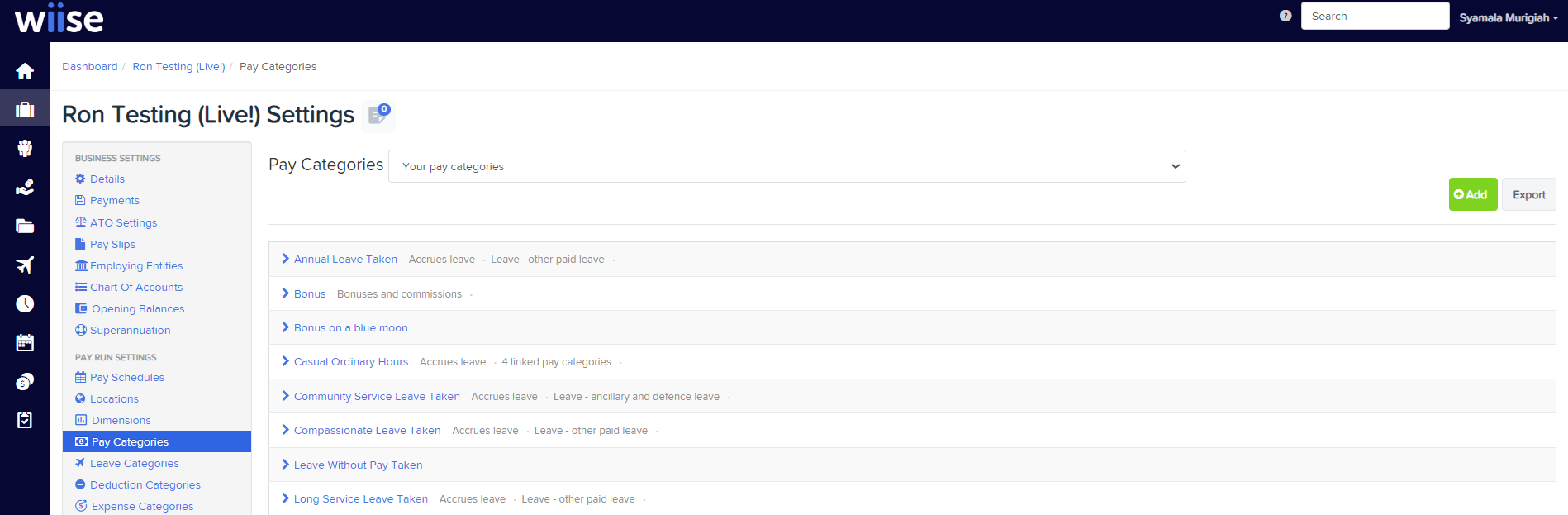Open Expense Categories settings
1568x515 pixels.
pyautogui.click(x=143, y=506)
